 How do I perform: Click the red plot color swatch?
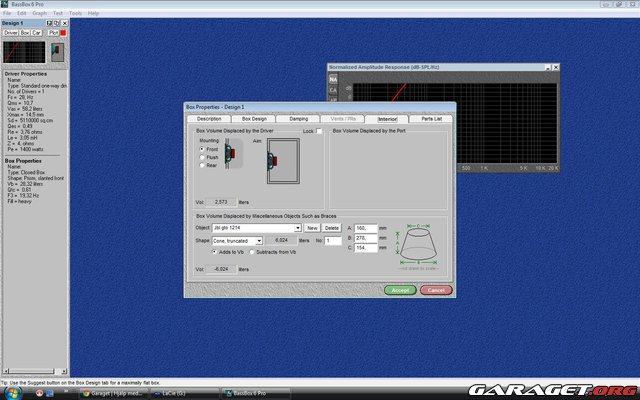pyautogui.click(x=62, y=33)
